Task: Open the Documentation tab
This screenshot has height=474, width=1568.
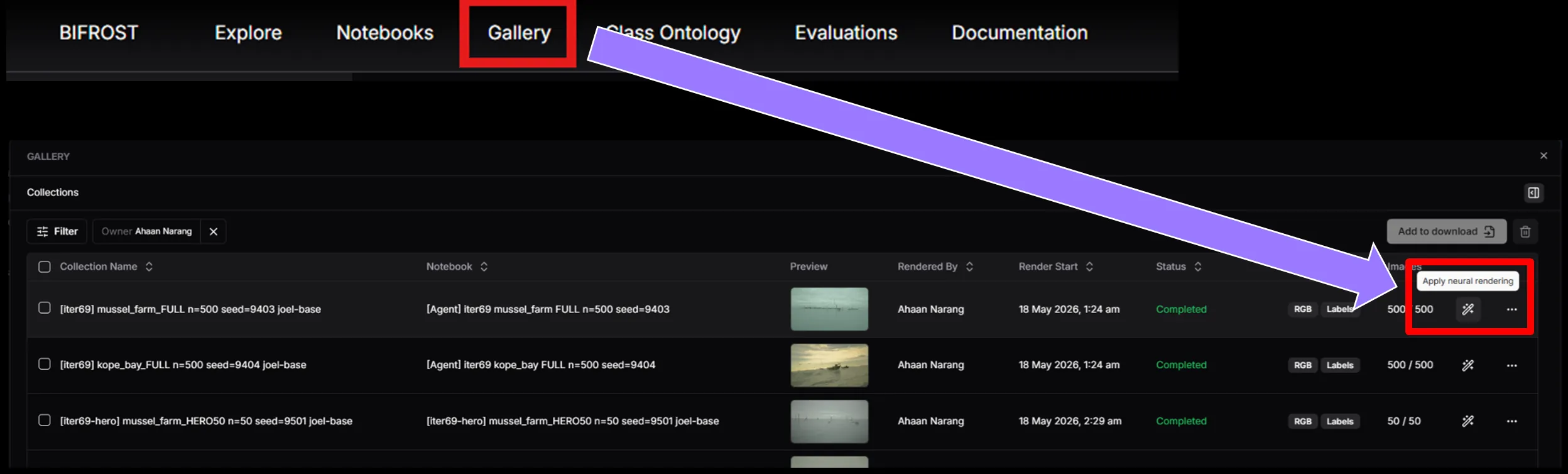Action: [1020, 33]
